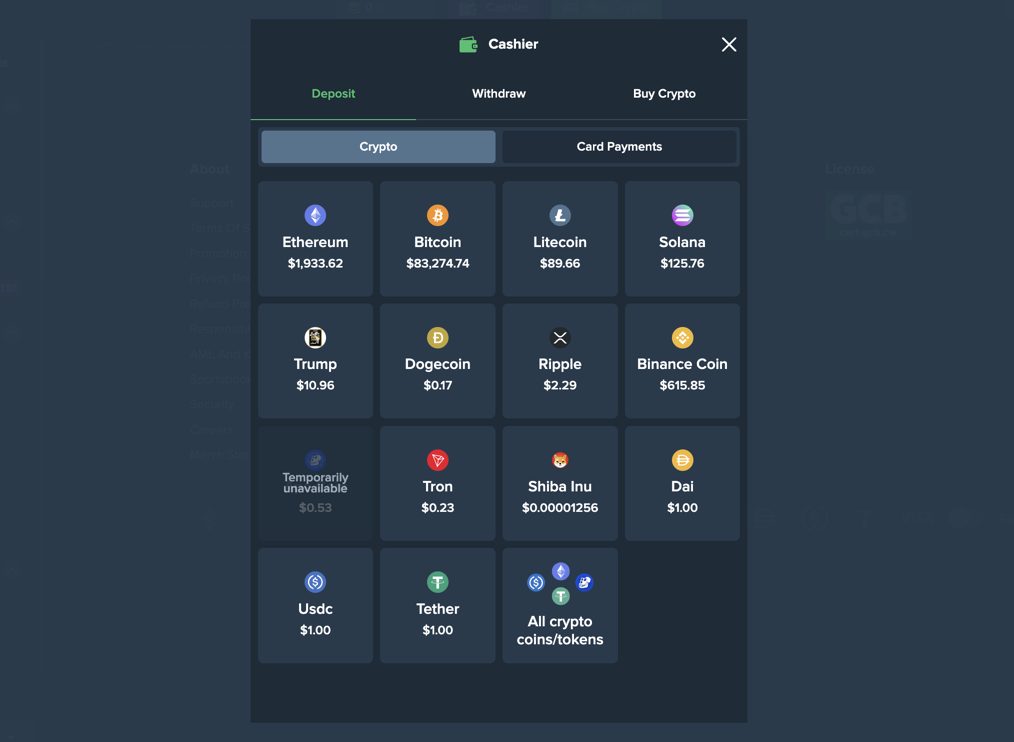Viewport: 1014px width, 742px height.
Task: Switch to Card Payments method
Action: pos(620,147)
